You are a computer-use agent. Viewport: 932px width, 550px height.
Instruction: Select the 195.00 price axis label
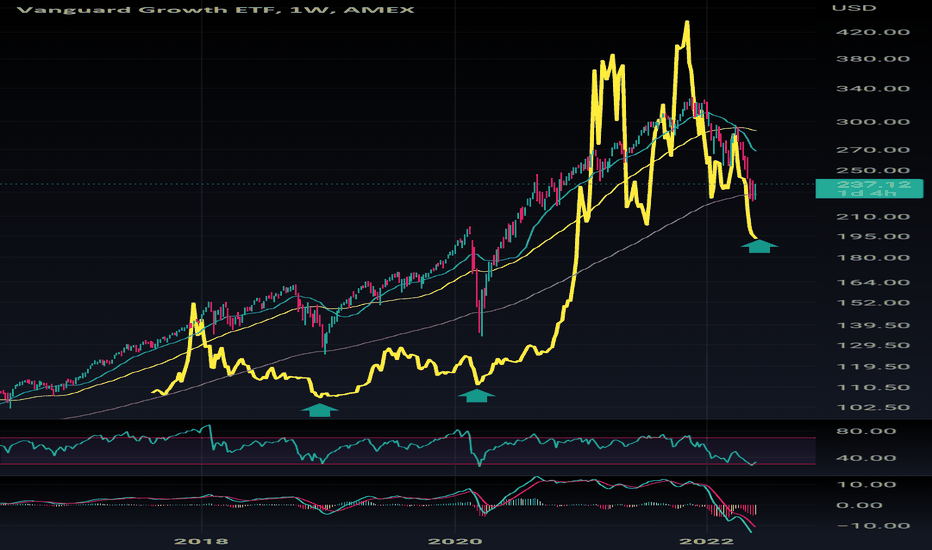point(873,237)
